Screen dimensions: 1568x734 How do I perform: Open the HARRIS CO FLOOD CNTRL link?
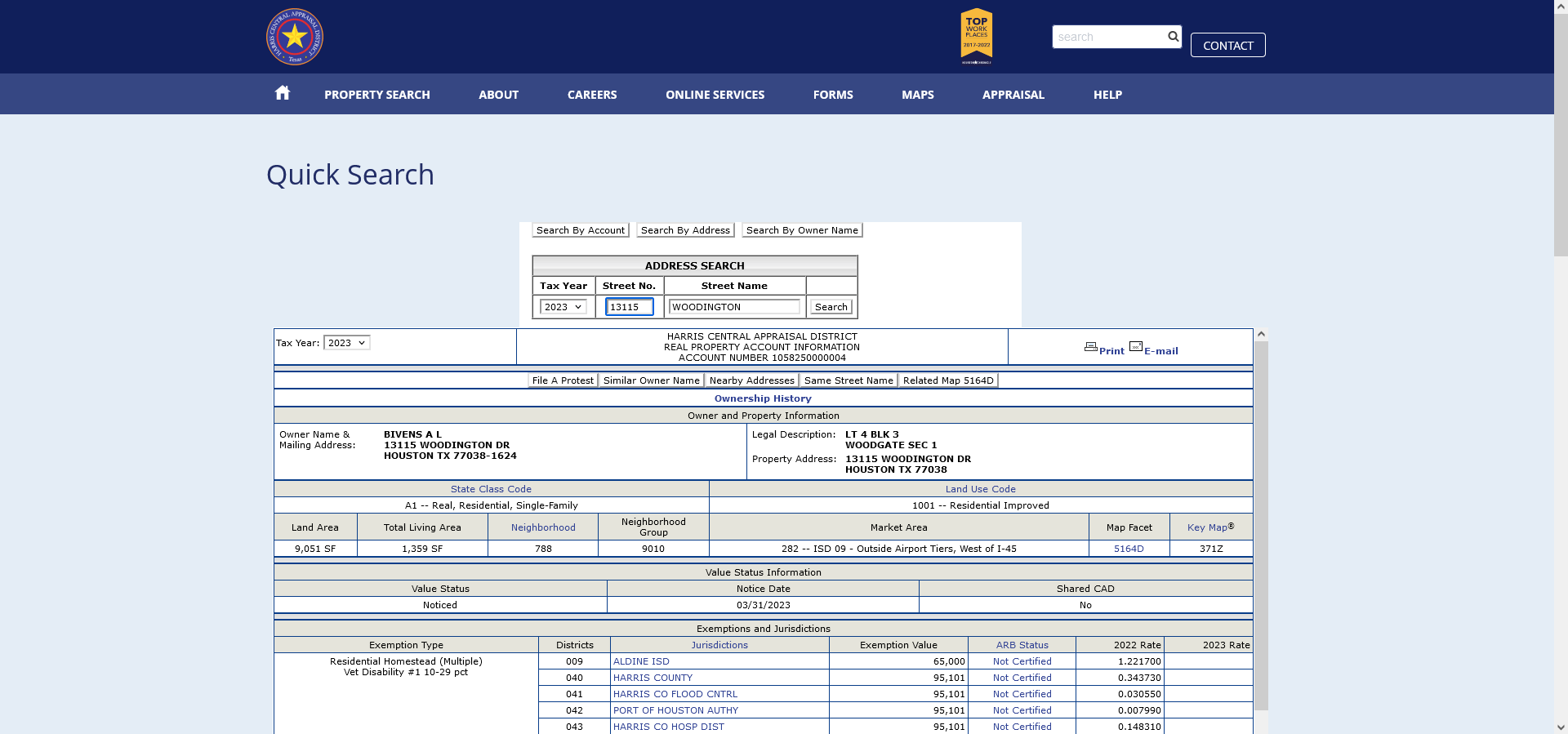tap(675, 694)
